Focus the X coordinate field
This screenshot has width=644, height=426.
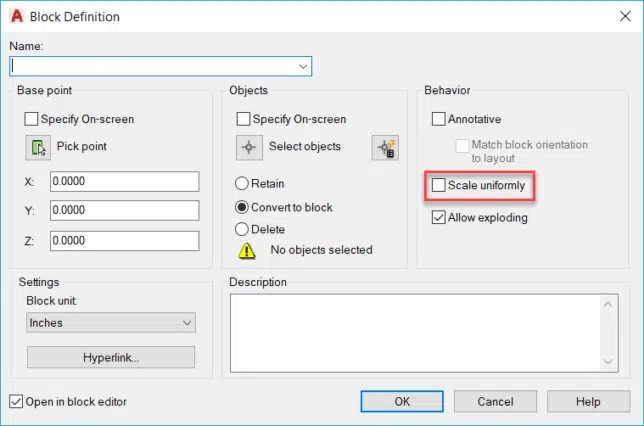point(125,182)
